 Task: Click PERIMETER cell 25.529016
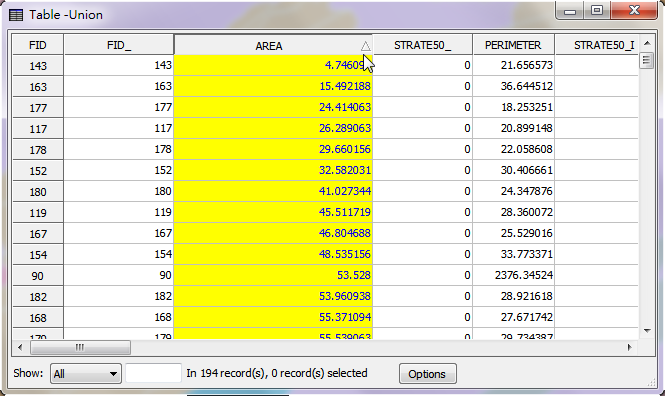pyautogui.click(x=514, y=234)
